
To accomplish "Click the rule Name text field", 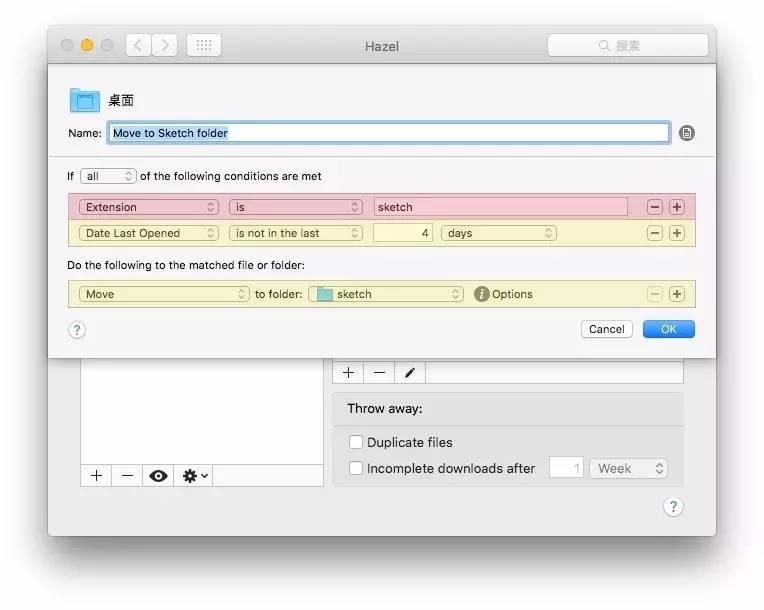I will (388, 133).
